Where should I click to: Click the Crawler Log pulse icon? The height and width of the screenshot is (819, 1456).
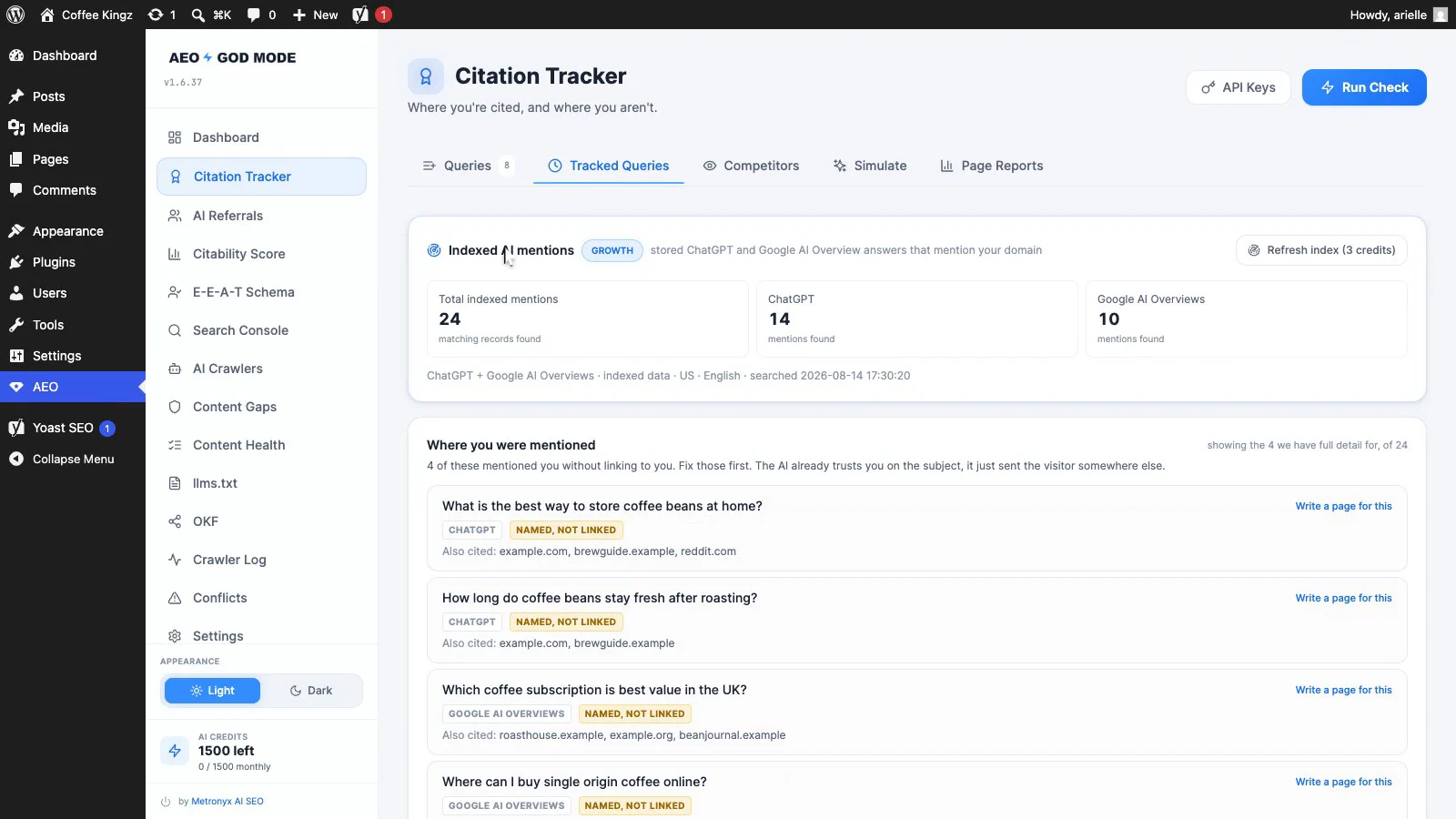tap(175, 560)
